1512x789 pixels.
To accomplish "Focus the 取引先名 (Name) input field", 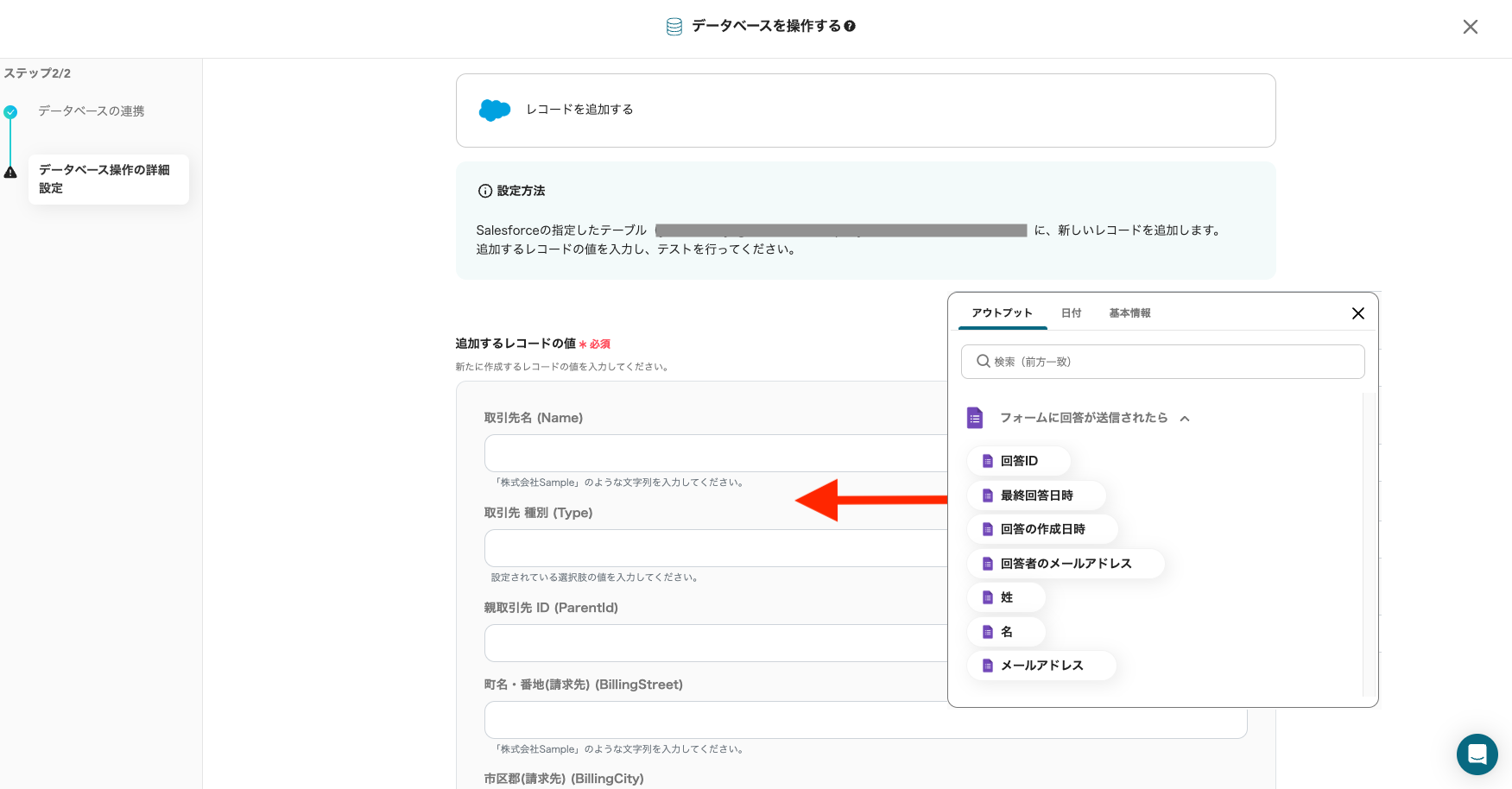I will click(715, 453).
